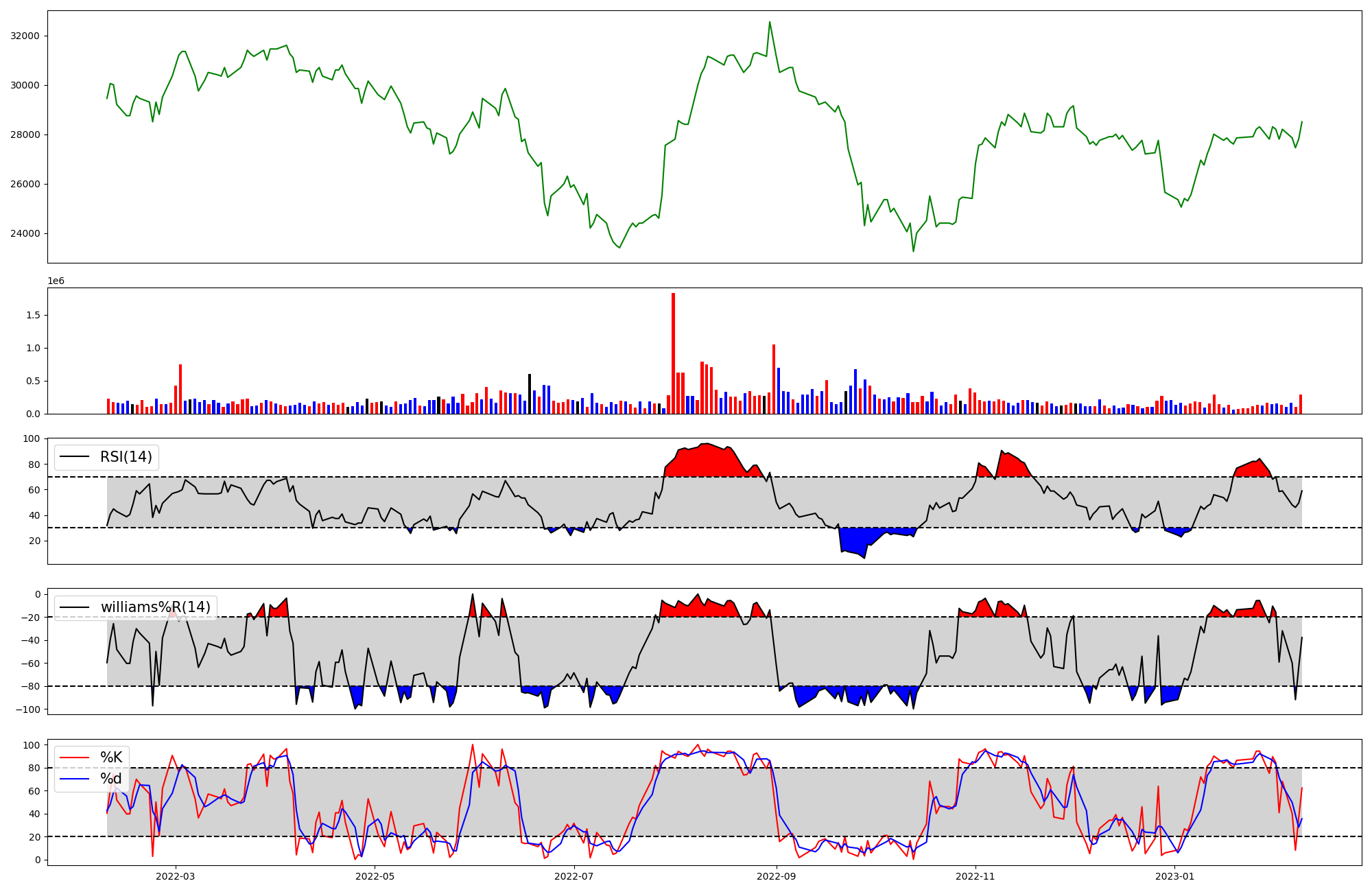Select the %d legend entry text
This screenshot has width=1372, height=892.
click(111, 779)
